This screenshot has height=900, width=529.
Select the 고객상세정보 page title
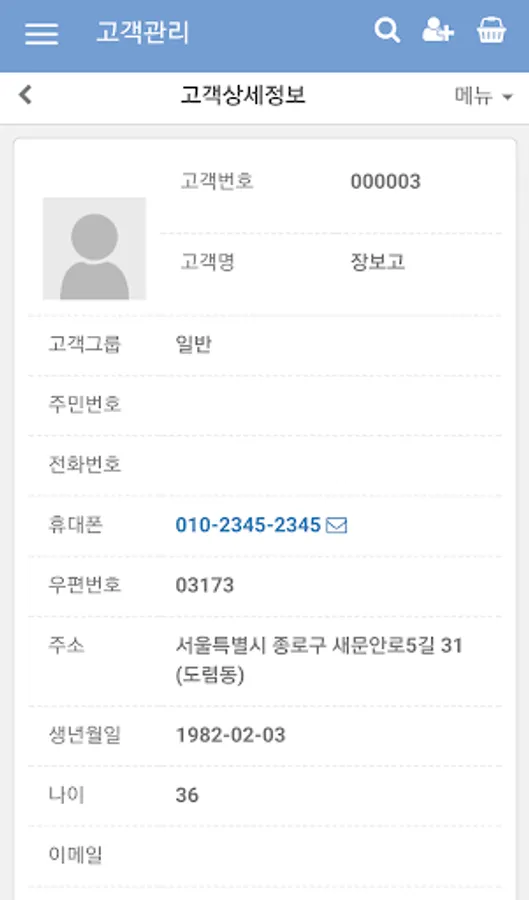[x=243, y=95]
